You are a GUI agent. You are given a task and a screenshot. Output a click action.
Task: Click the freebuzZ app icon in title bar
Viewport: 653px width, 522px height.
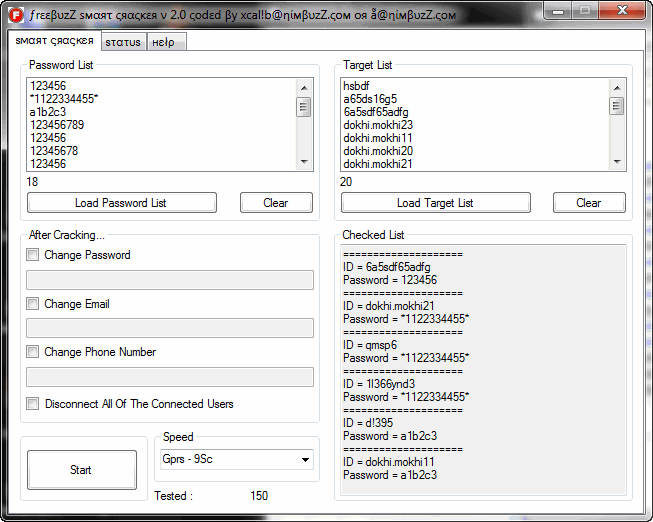tap(17, 15)
